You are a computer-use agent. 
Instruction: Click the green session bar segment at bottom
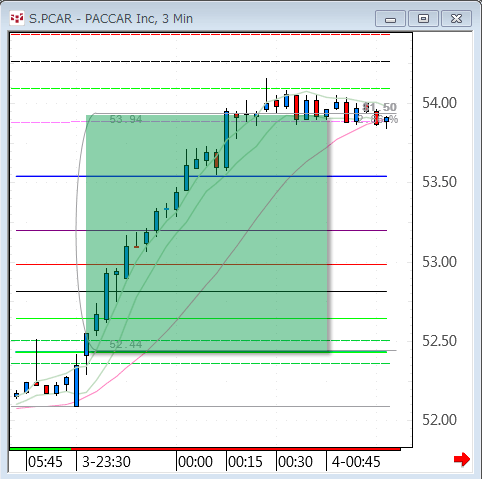coord(40,449)
